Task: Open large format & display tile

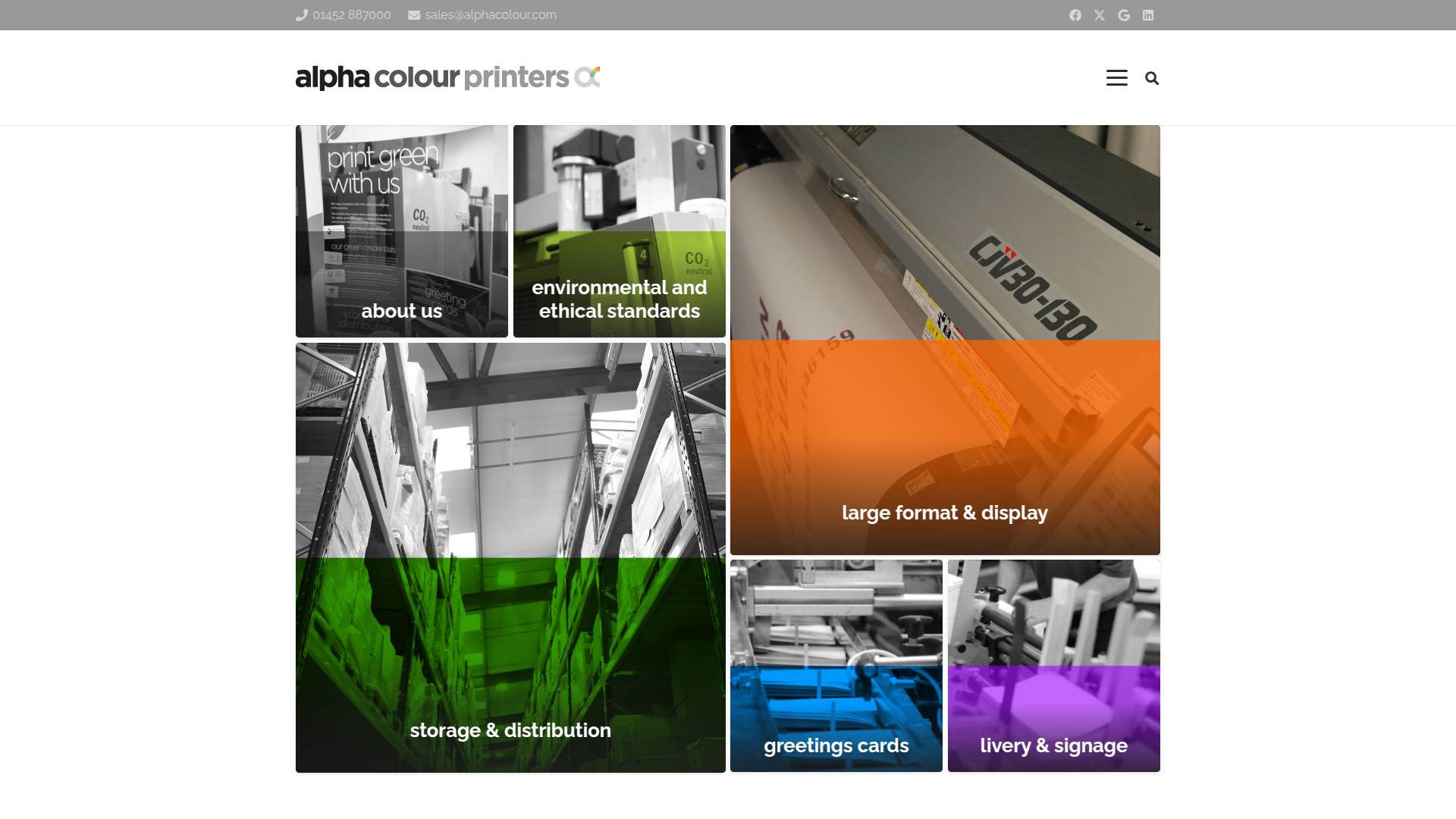Action: 945,340
